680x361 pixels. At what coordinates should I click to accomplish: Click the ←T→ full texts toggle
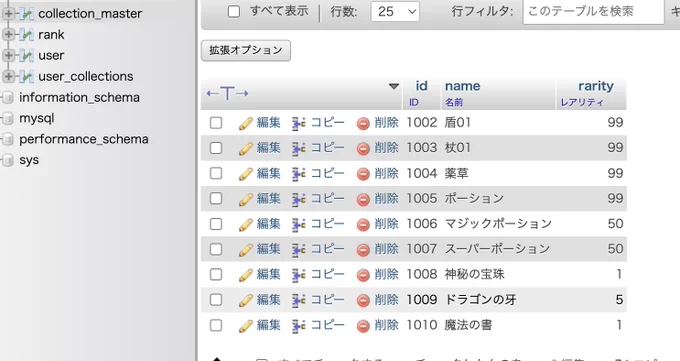click(227, 93)
